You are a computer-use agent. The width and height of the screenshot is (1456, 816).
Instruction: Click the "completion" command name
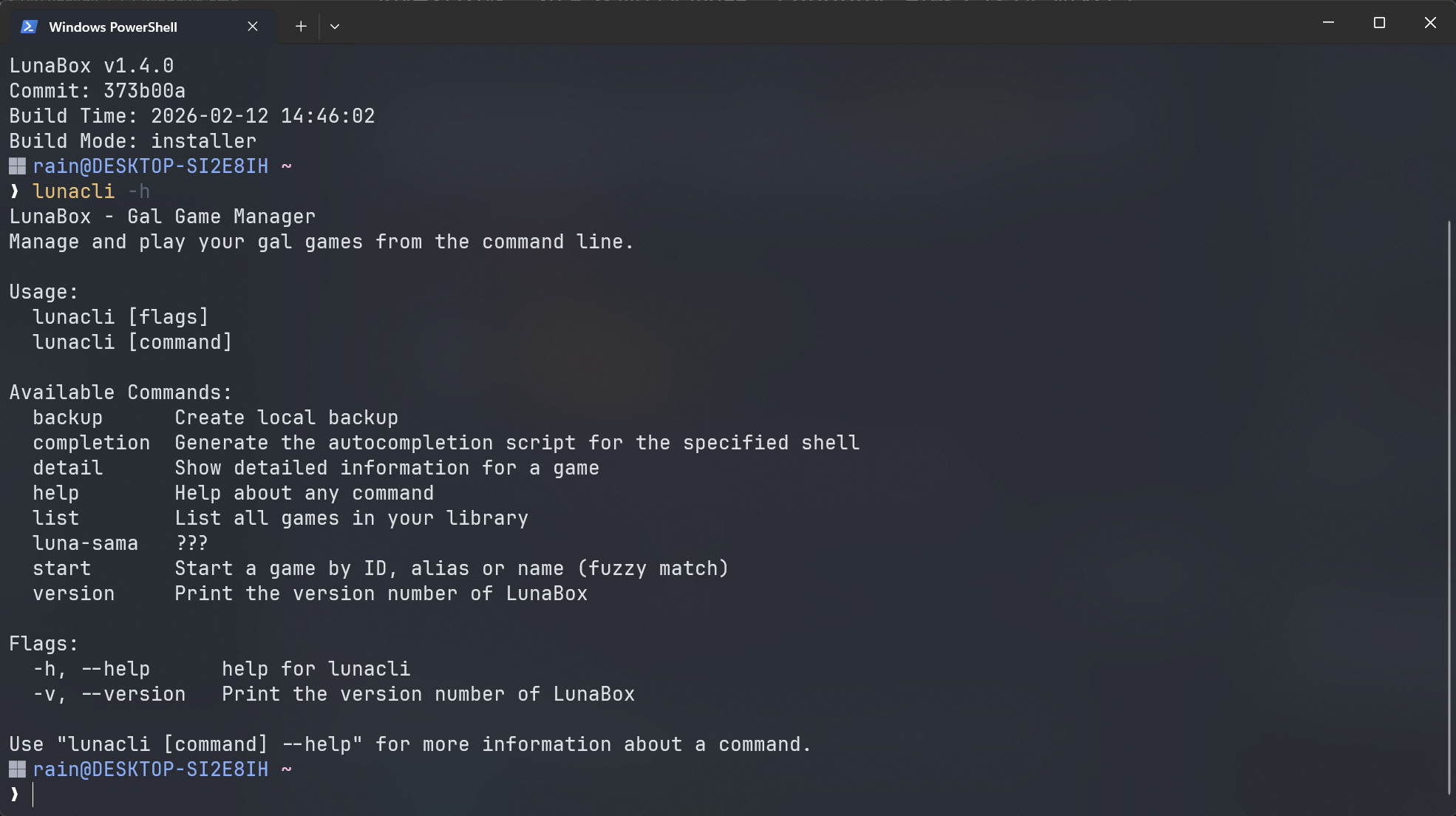point(91,443)
